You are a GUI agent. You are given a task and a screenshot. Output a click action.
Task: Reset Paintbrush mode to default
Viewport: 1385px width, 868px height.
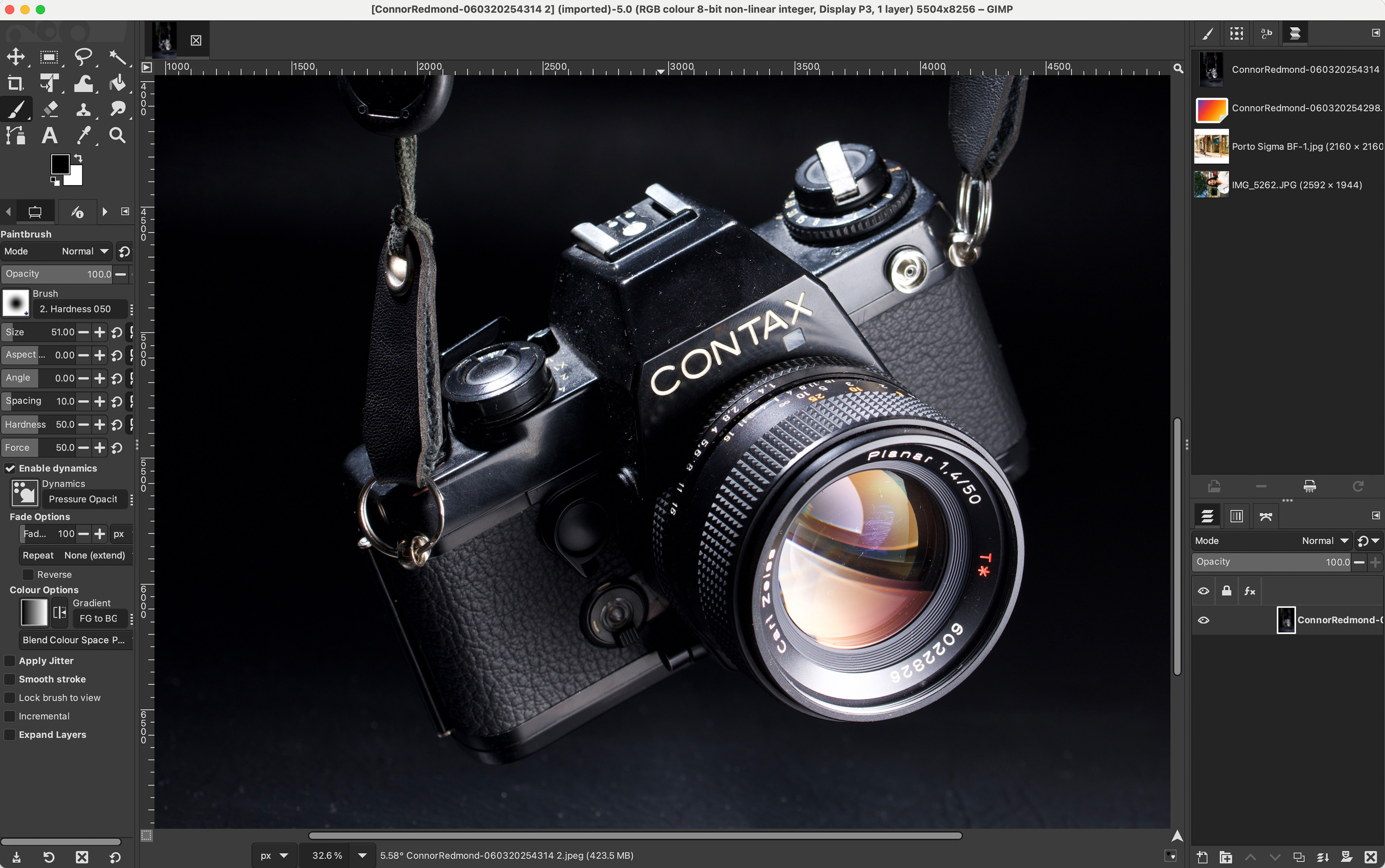pos(124,251)
